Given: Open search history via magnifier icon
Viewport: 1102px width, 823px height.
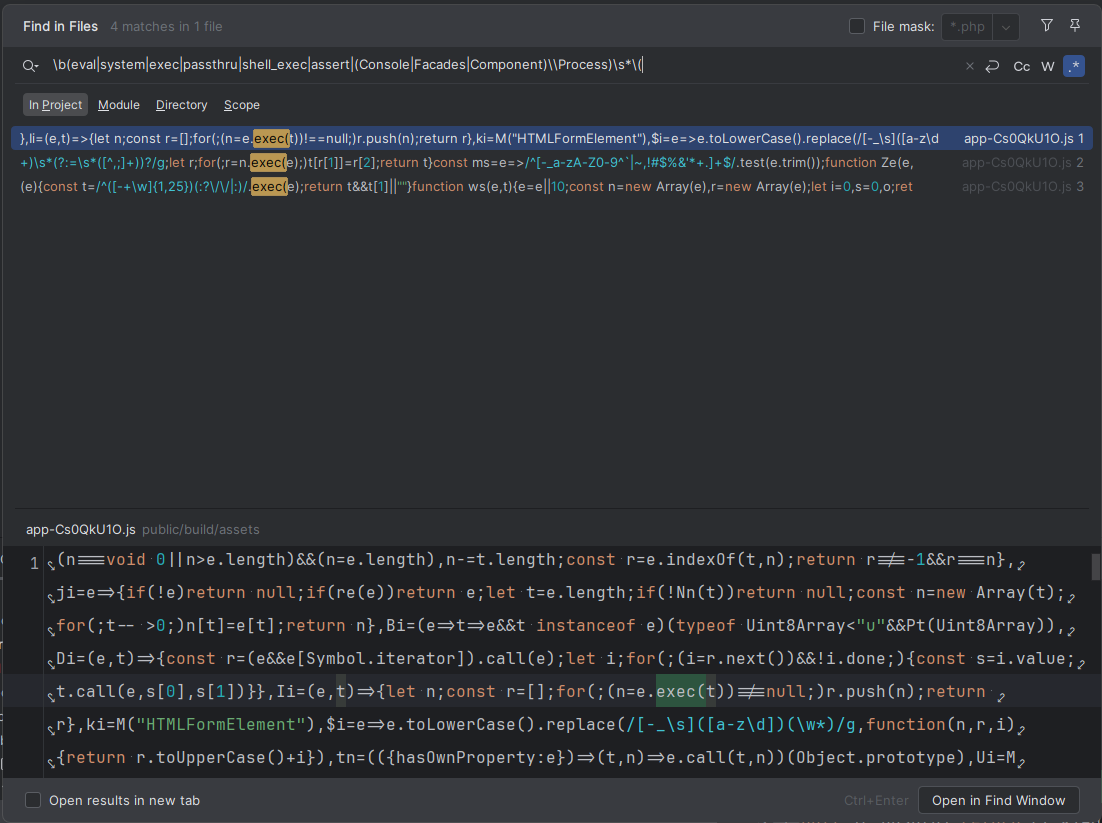Looking at the screenshot, I should (31, 66).
